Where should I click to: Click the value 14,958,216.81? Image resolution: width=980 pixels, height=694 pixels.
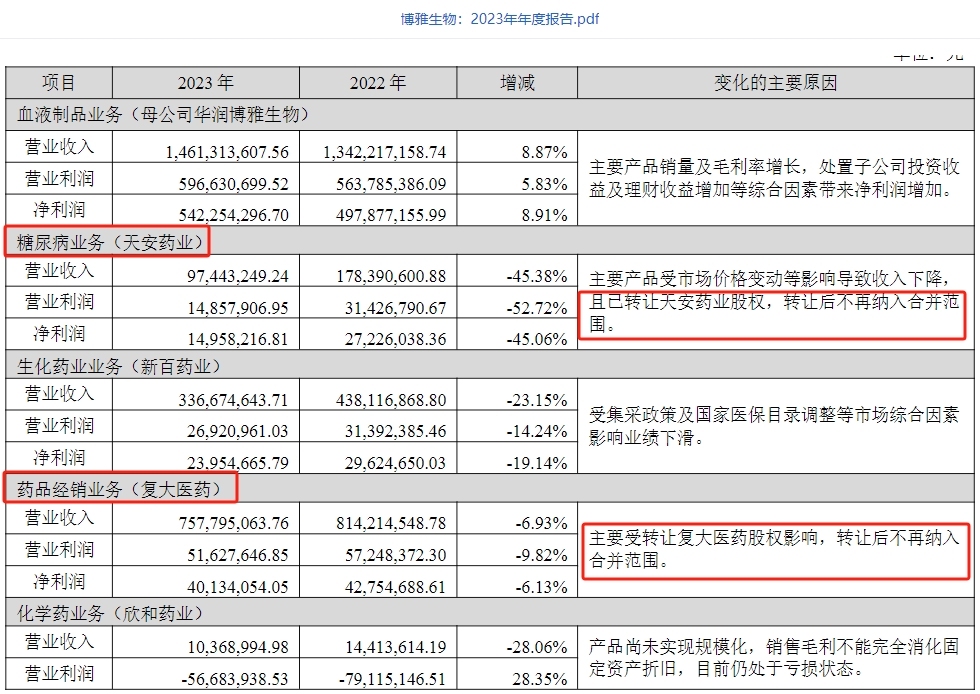point(238,339)
